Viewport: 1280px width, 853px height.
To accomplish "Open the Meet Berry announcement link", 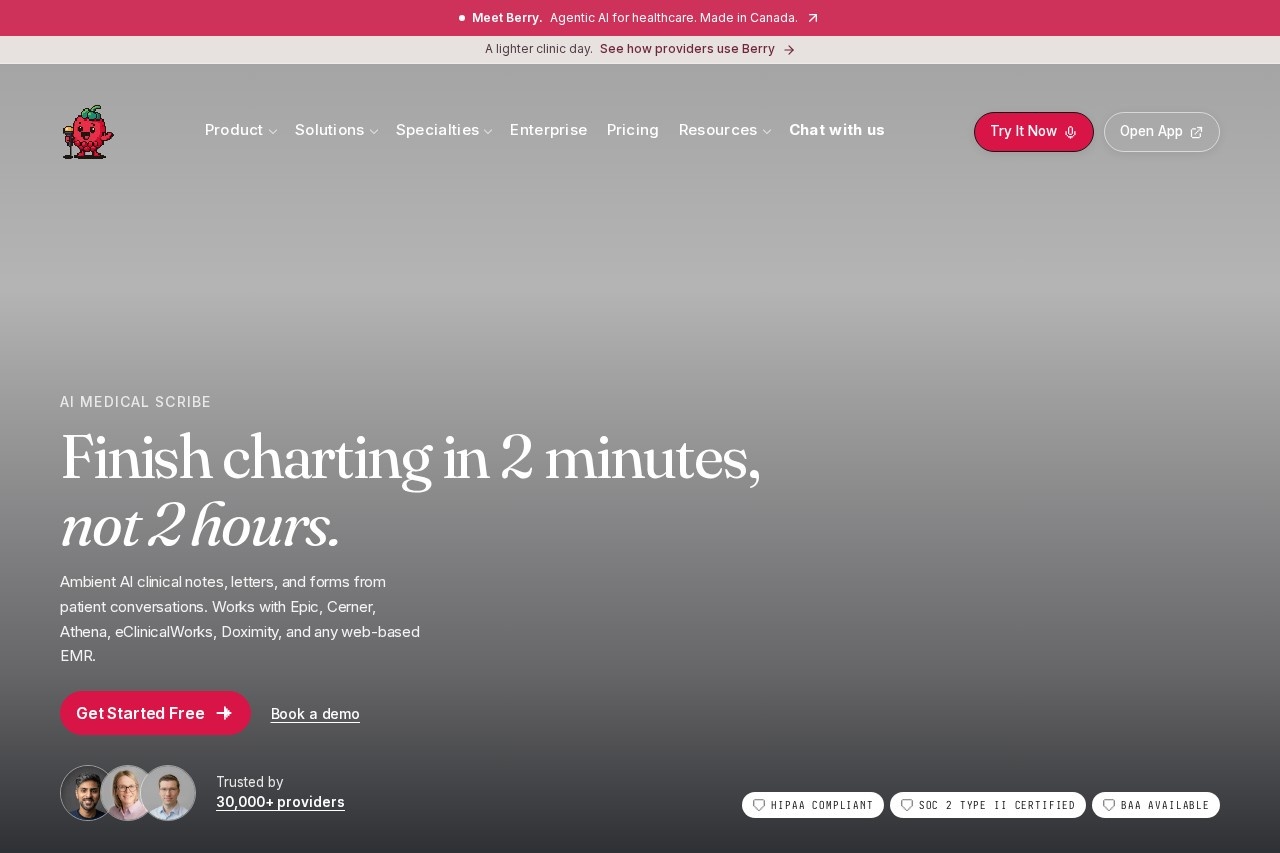I will click(640, 18).
